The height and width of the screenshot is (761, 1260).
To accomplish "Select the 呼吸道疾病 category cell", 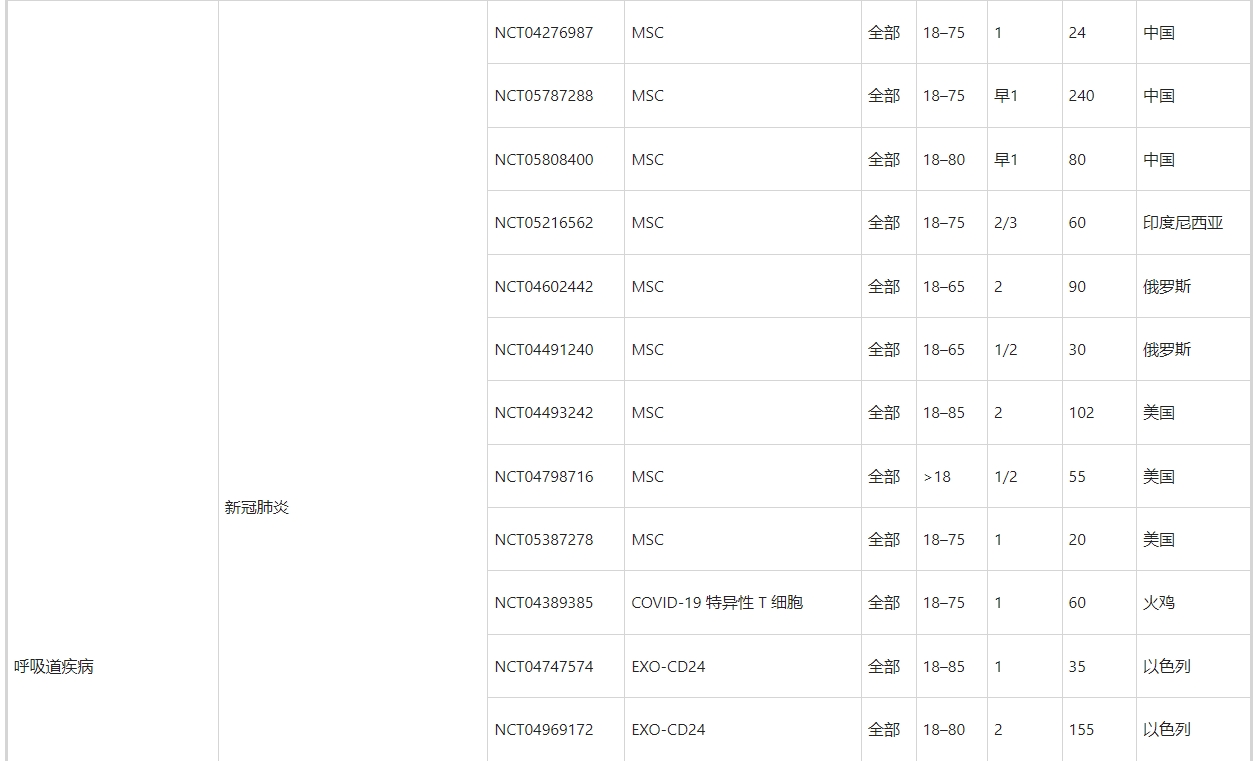I will (54, 667).
